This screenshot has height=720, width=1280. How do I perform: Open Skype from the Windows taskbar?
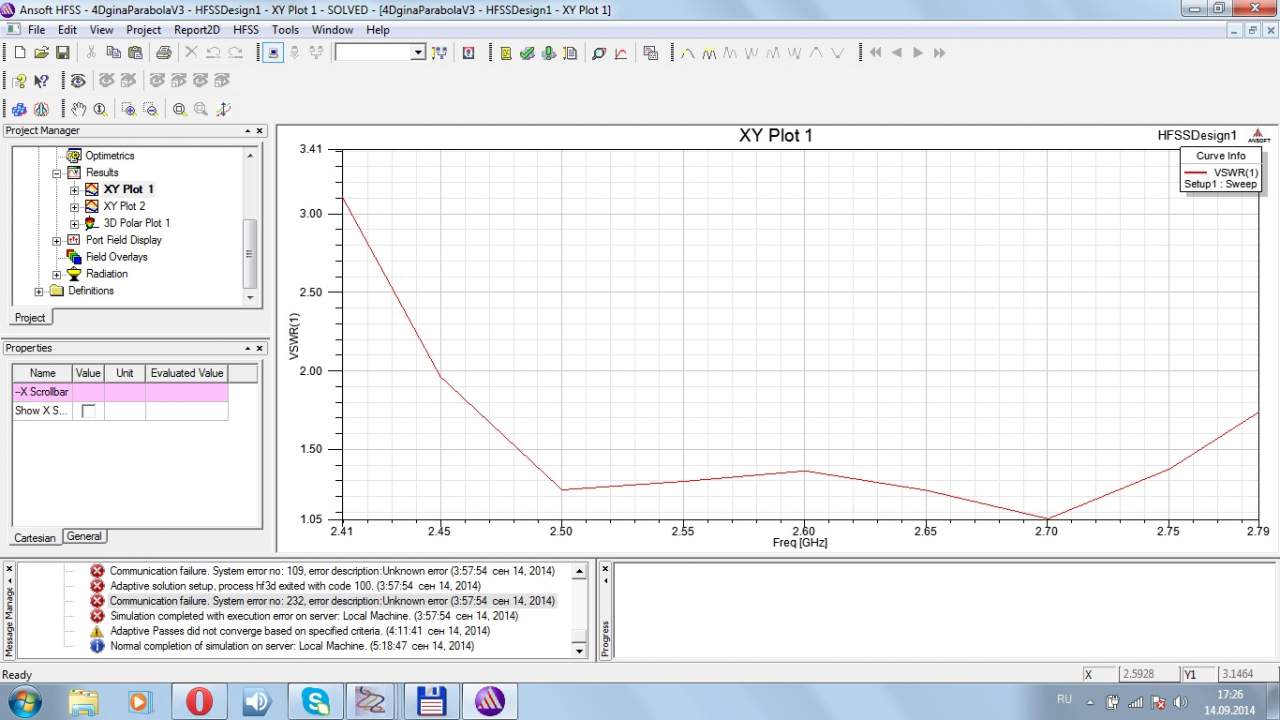pyautogui.click(x=315, y=701)
